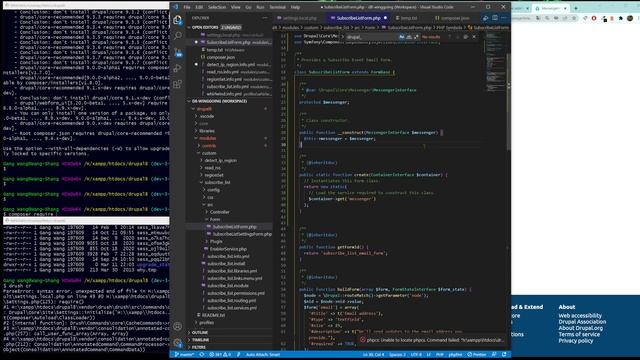Toggle Match Case in find widget
Image resolution: width=640 pixels, height=360 pixels.
pos(402,37)
